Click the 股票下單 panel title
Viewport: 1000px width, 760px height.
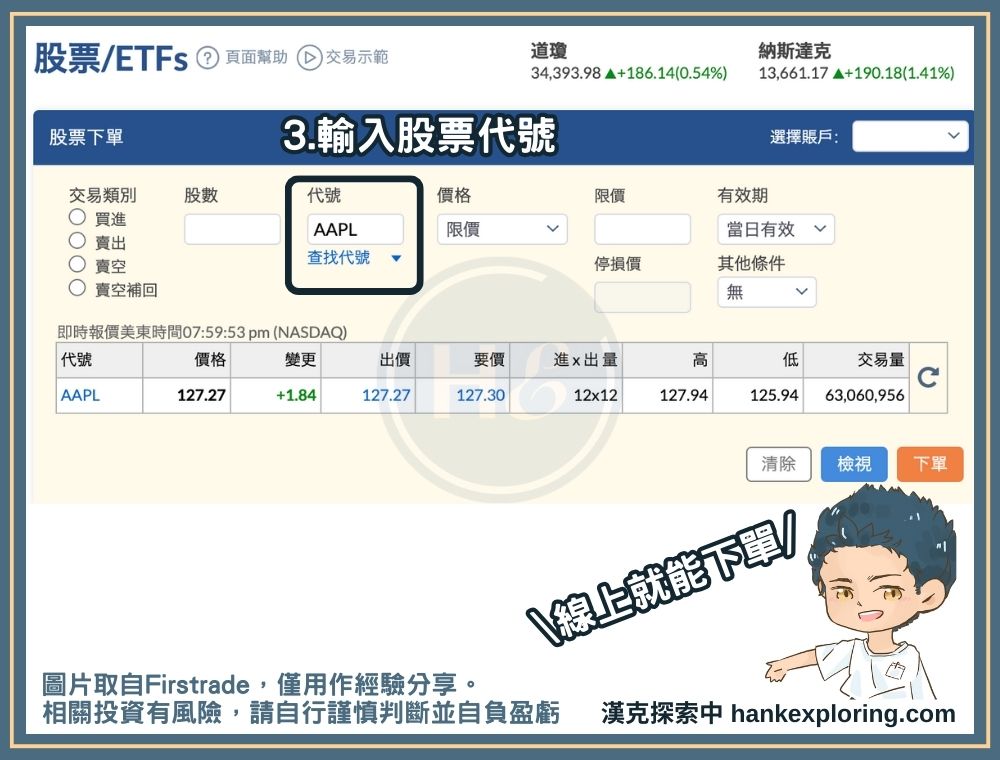click(x=86, y=137)
